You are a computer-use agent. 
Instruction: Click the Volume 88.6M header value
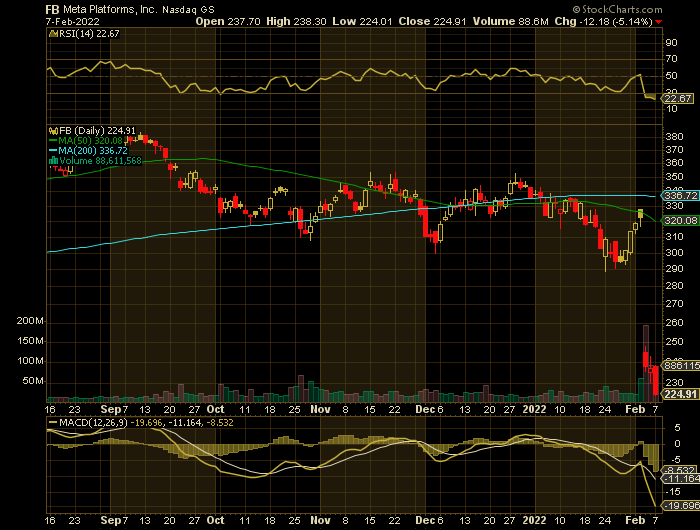(x=510, y=21)
